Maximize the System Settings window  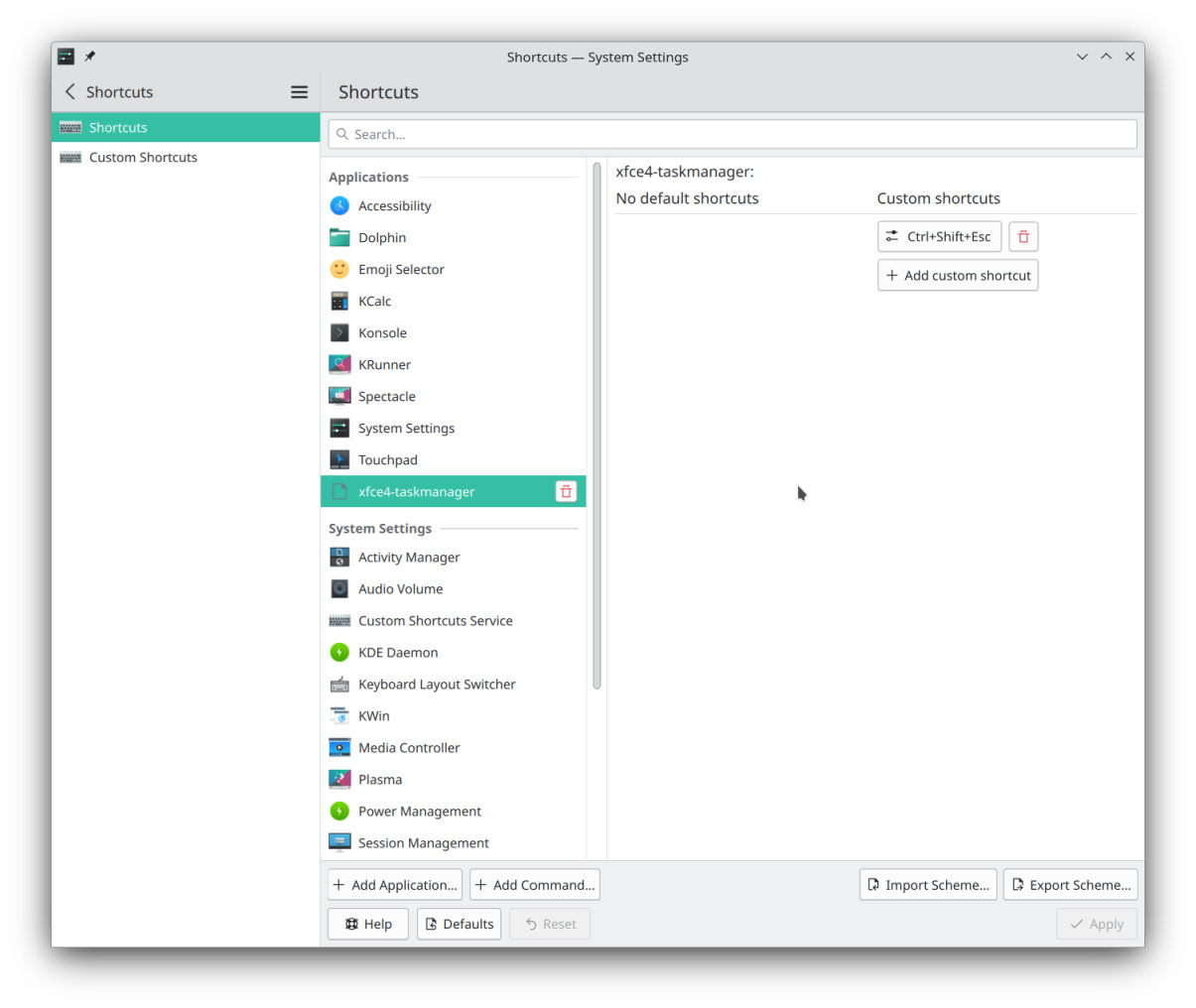pos(1106,57)
